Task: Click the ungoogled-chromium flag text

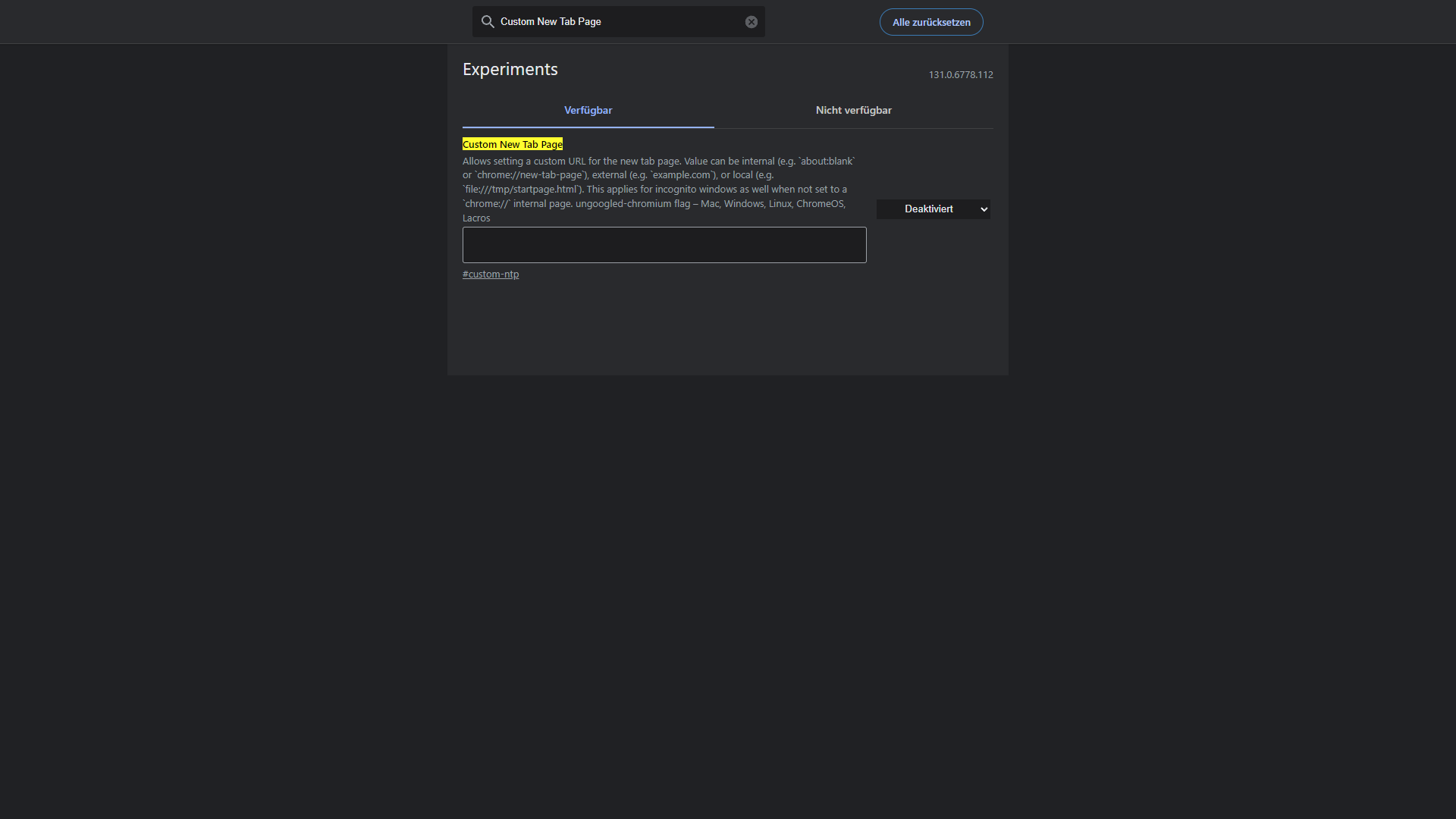Action: tap(632, 204)
